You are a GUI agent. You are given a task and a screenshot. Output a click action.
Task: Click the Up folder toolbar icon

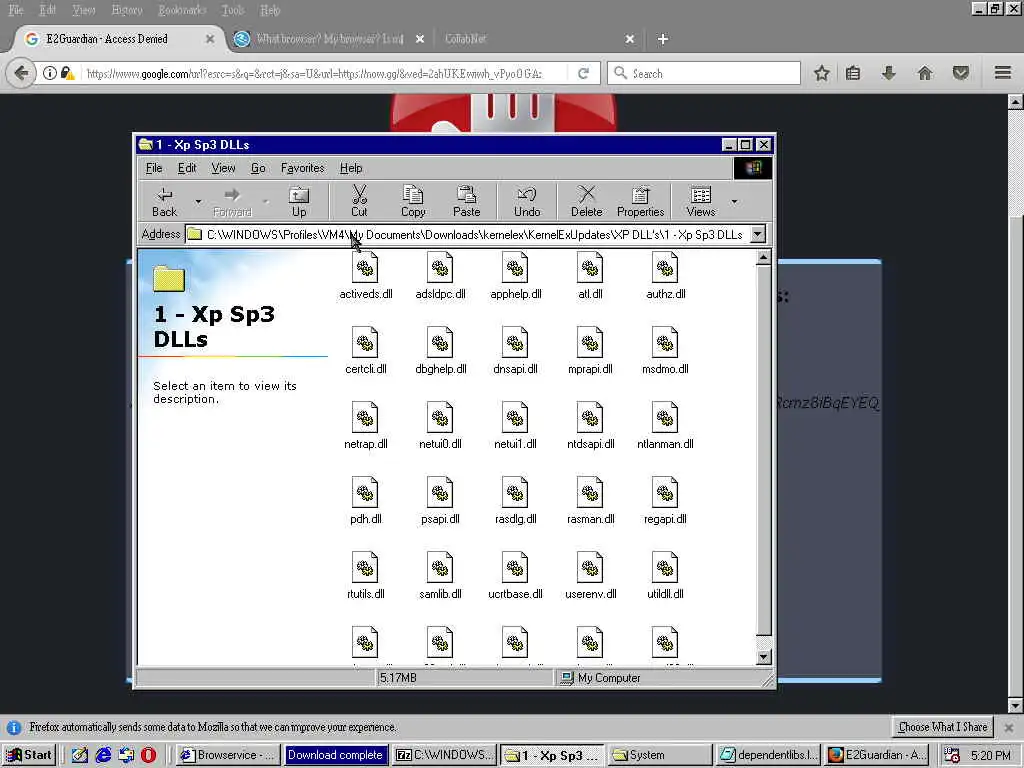[x=299, y=202]
